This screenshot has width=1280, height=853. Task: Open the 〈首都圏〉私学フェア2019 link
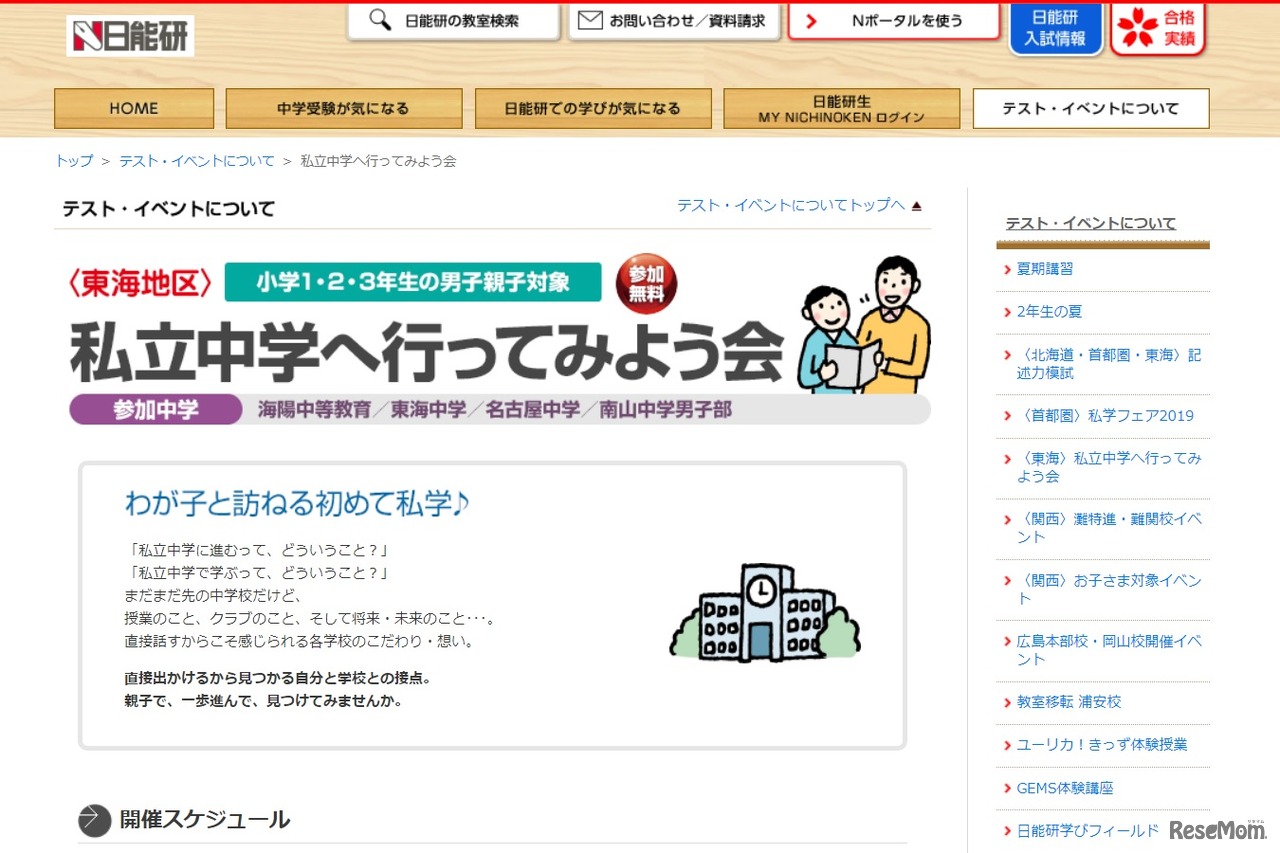click(1105, 416)
